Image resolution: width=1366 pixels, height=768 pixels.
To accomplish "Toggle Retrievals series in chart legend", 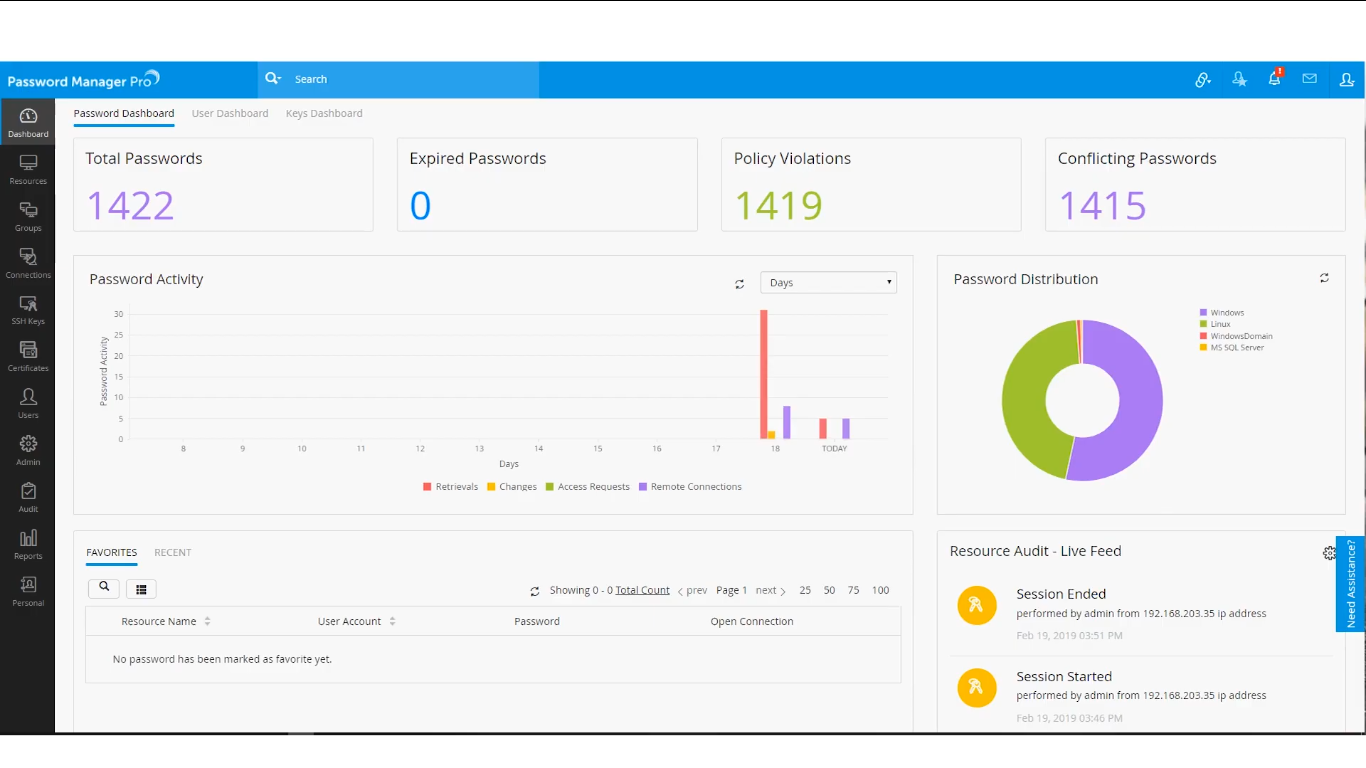I will (450, 487).
